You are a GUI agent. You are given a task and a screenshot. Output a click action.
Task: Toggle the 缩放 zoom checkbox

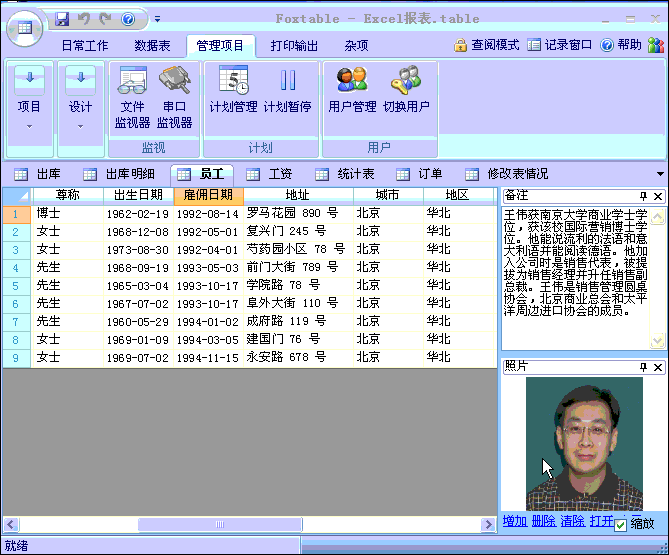(621, 524)
